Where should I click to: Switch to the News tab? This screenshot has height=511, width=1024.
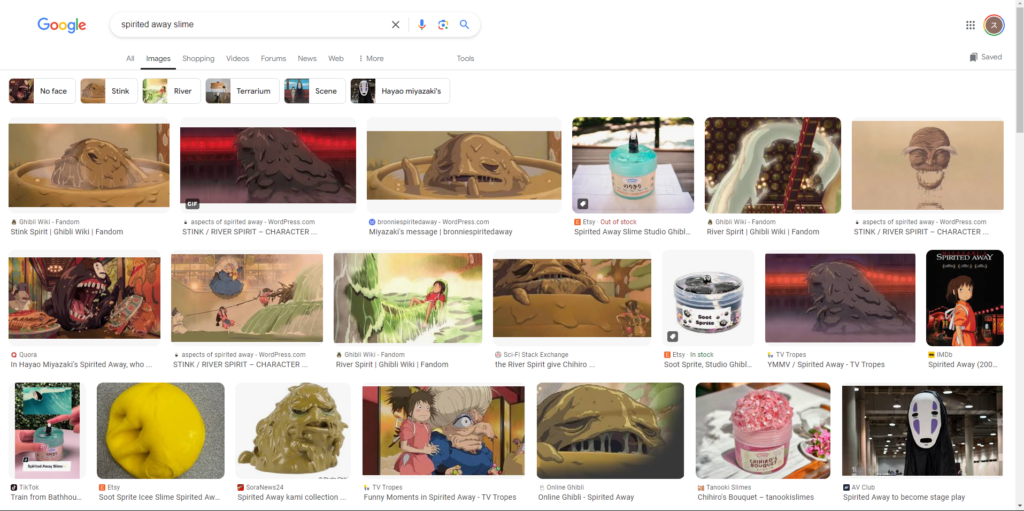pos(307,58)
